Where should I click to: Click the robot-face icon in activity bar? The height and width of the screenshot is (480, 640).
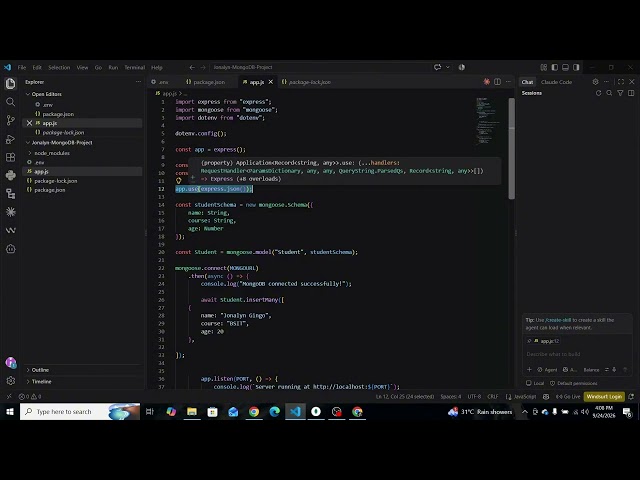[x=11, y=249]
